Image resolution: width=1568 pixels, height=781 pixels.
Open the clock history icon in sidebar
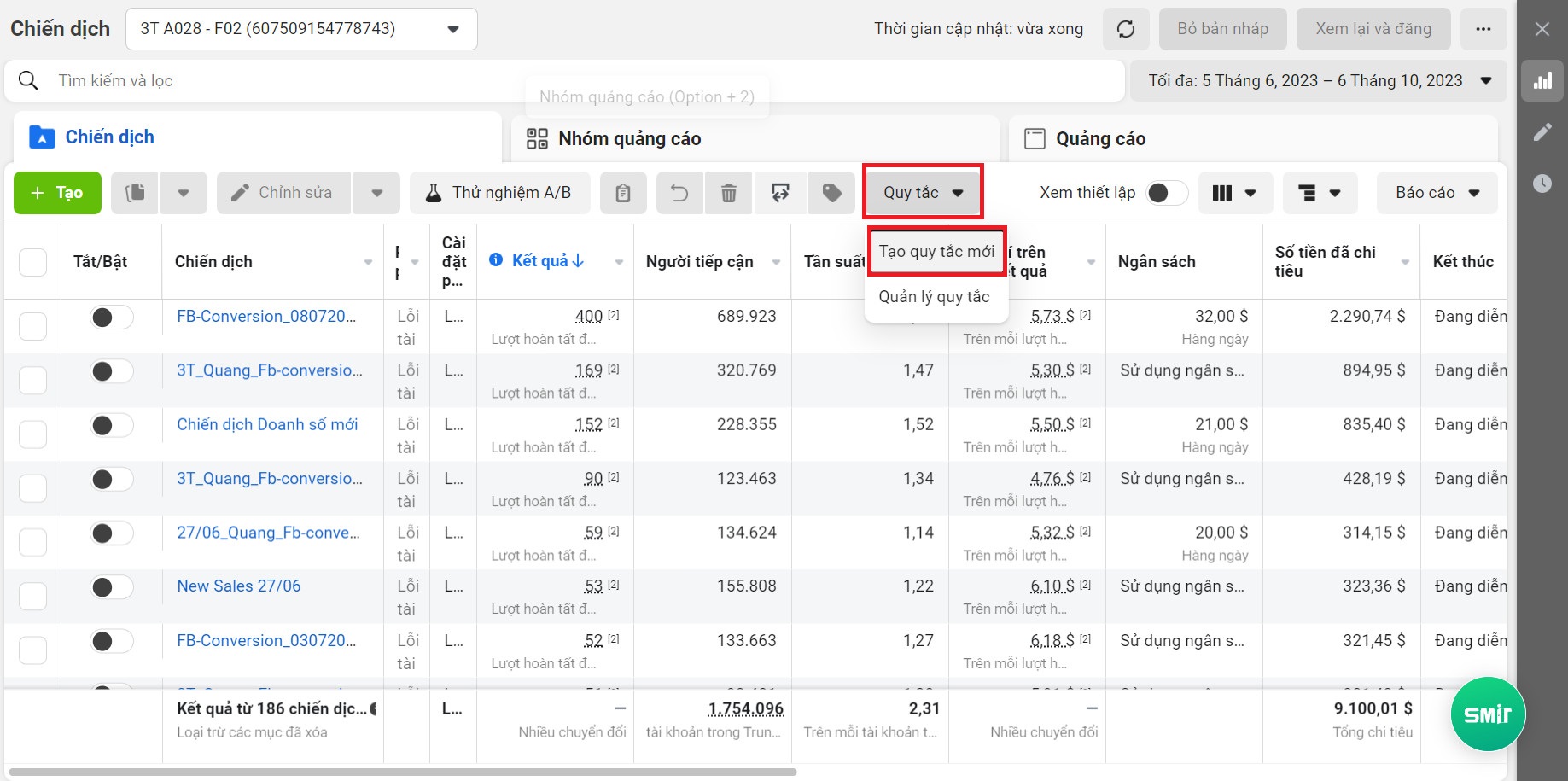1542,183
